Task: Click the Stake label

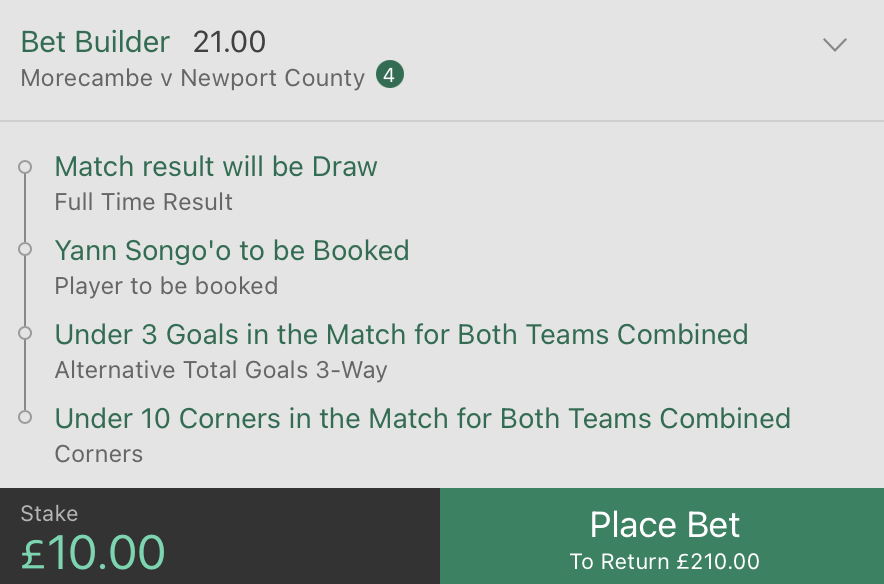Action: (49, 514)
